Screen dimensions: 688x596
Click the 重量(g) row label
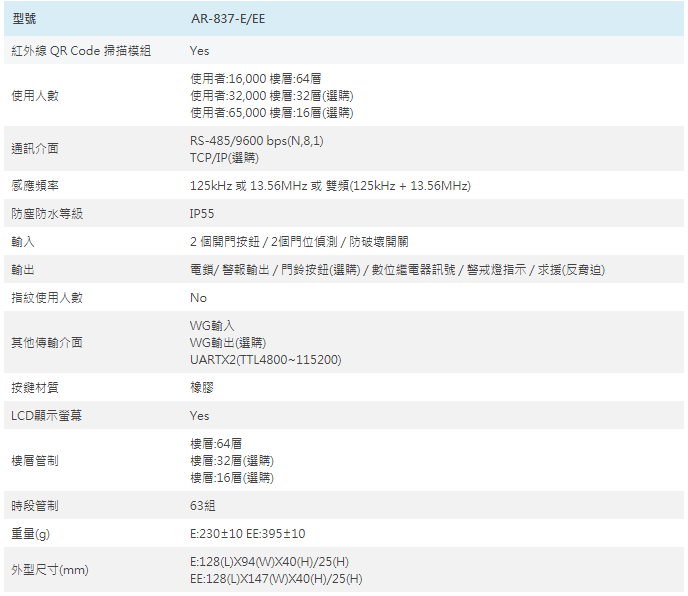[x=31, y=534]
